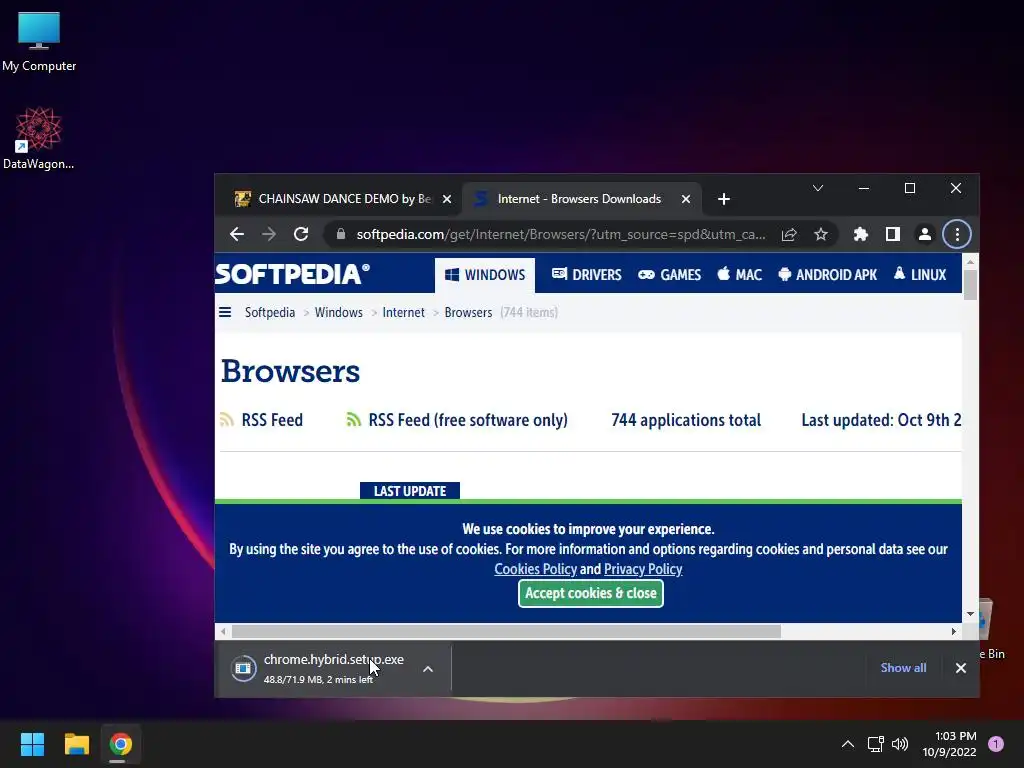Screen dimensions: 1024x768
Task: Select the My Computer desktop icon
Action: pyautogui.click(x=39, y=42)
